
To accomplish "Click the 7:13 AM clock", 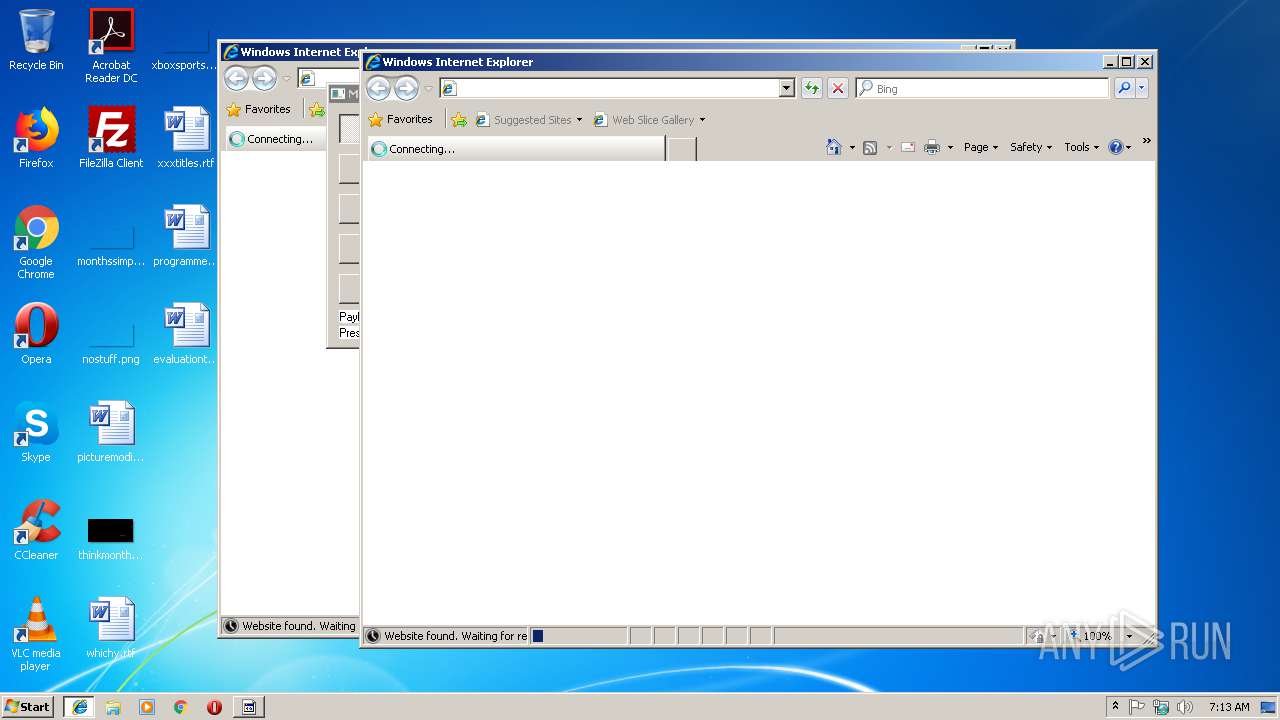I will pyautogui.click(x=1229, y=707).
